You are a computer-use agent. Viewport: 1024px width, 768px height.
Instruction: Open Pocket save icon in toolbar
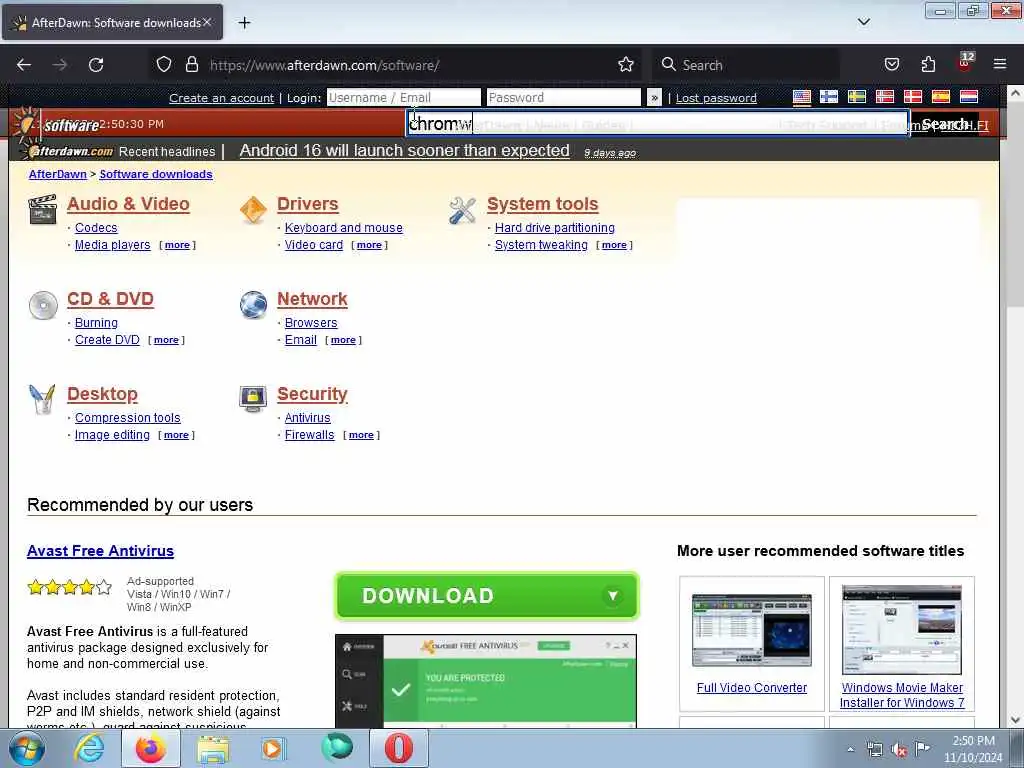[891, 65]
